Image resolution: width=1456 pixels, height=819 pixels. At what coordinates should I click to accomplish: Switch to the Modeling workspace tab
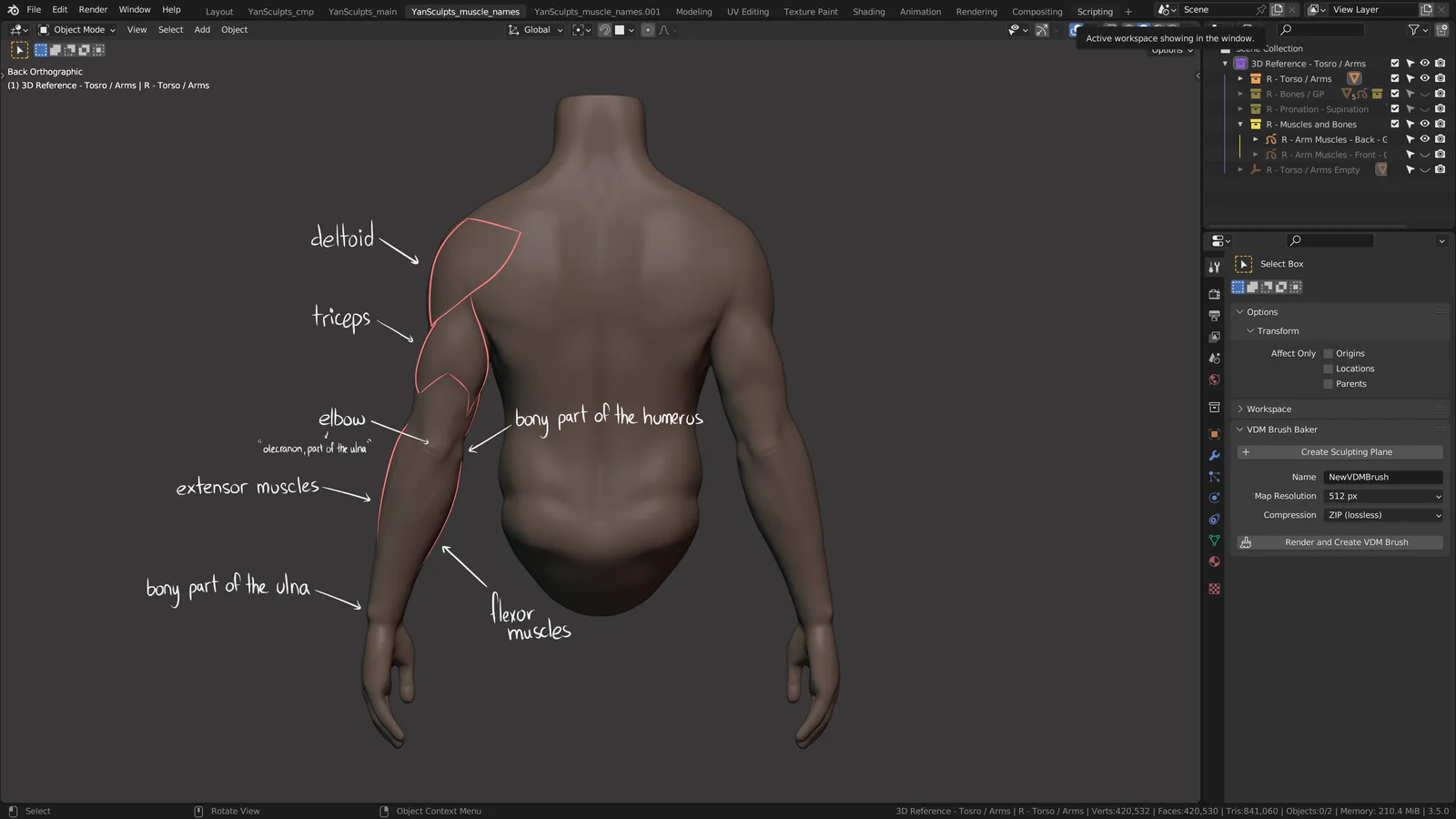(x=693, y=11)
